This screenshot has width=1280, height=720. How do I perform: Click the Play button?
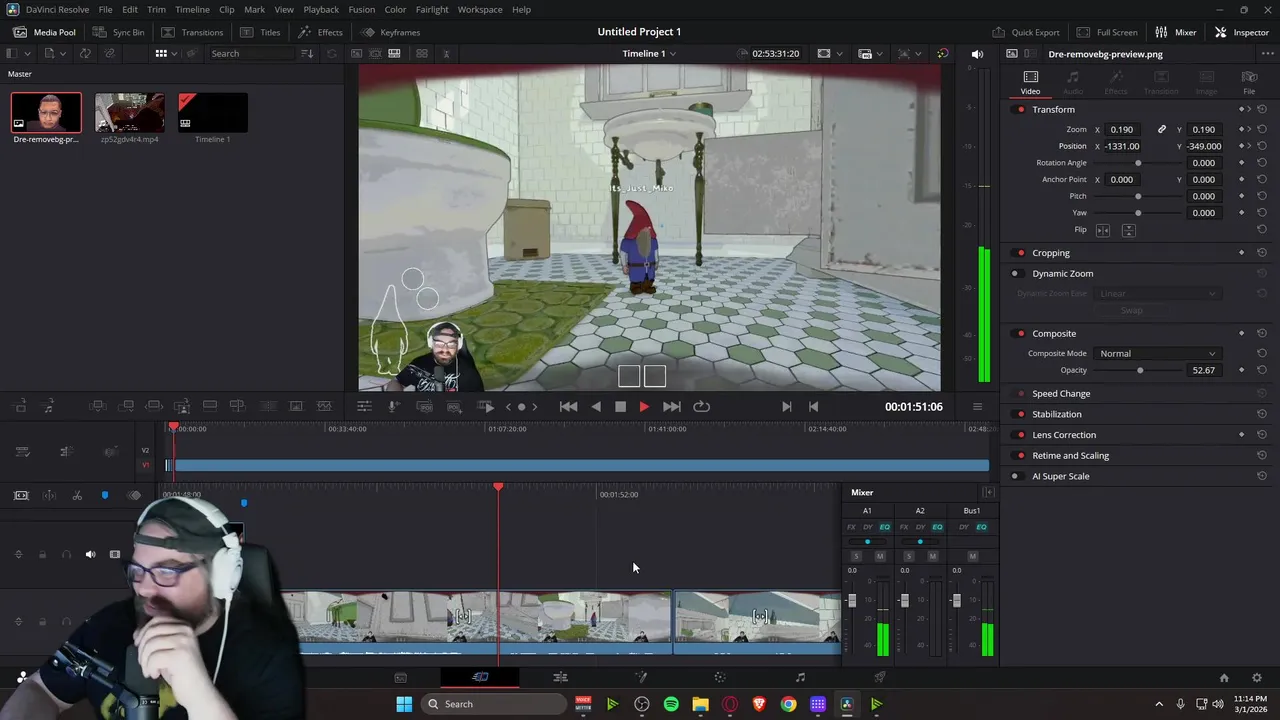click(644, 406)
